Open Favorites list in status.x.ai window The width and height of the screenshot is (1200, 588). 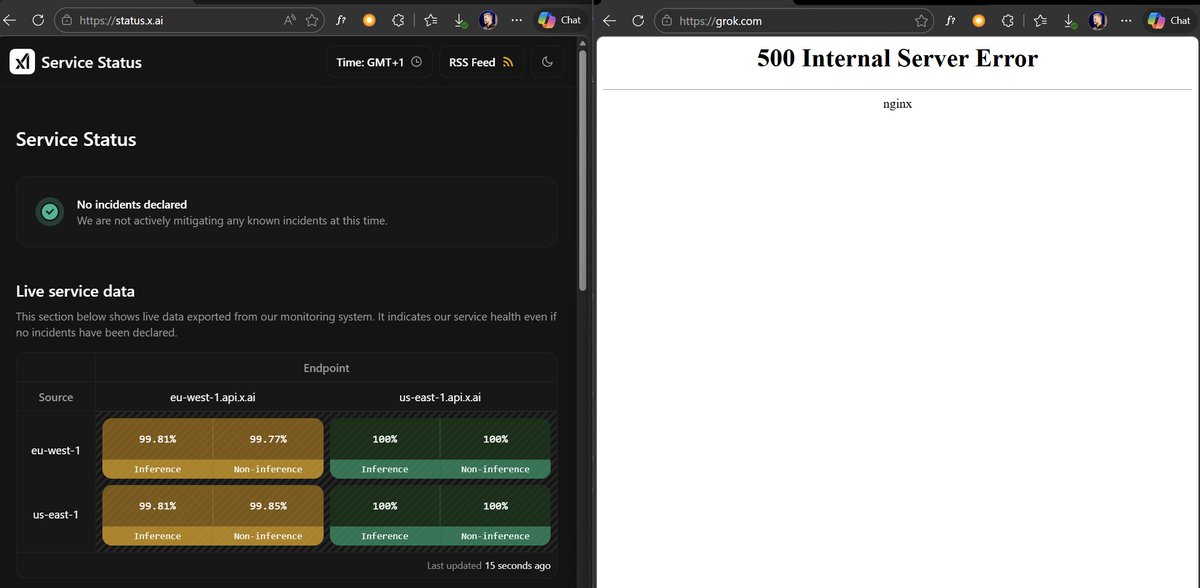431,20
